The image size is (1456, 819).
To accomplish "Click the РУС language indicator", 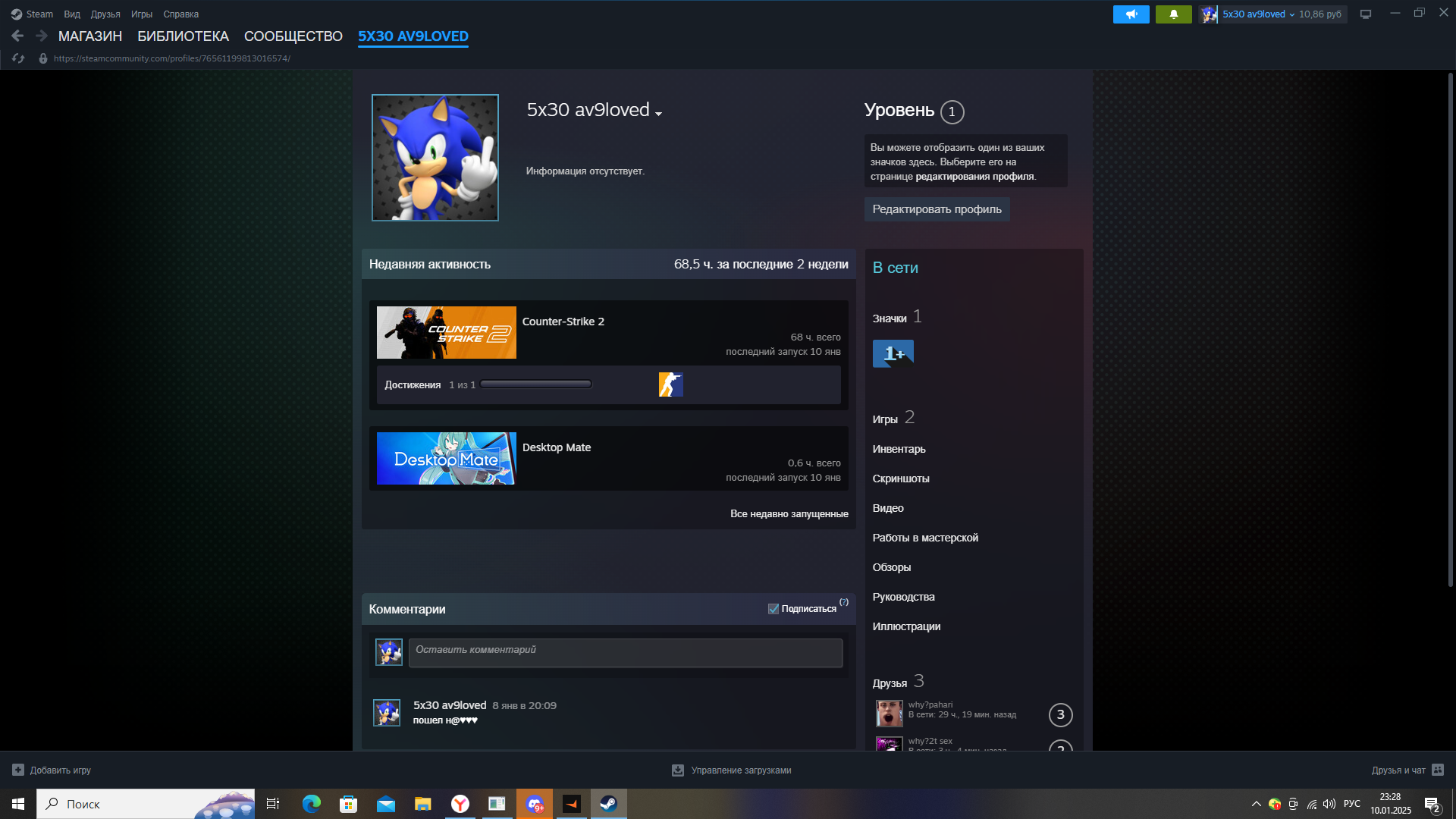I will pos(1352,804).
